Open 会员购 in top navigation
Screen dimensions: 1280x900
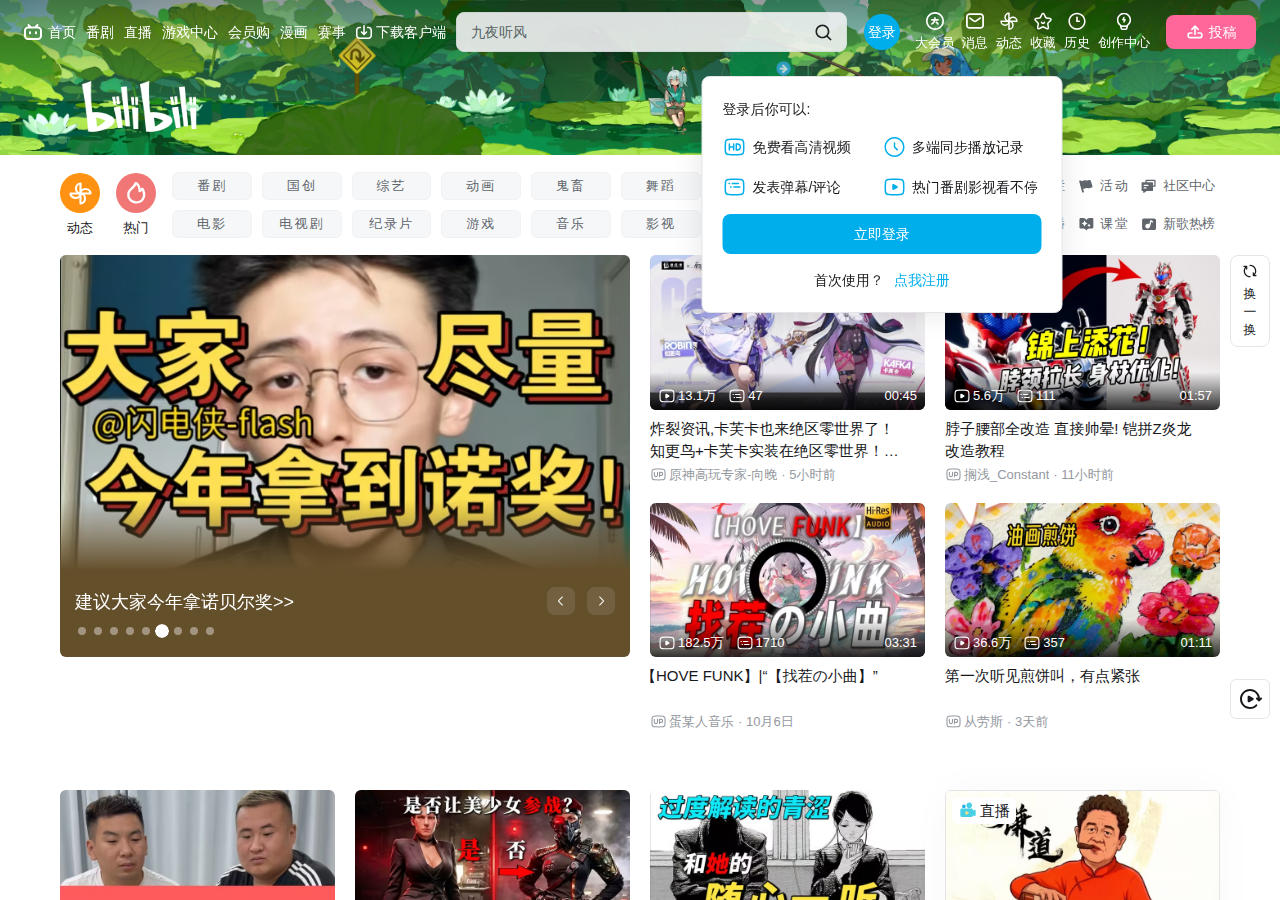coord(249,32)
